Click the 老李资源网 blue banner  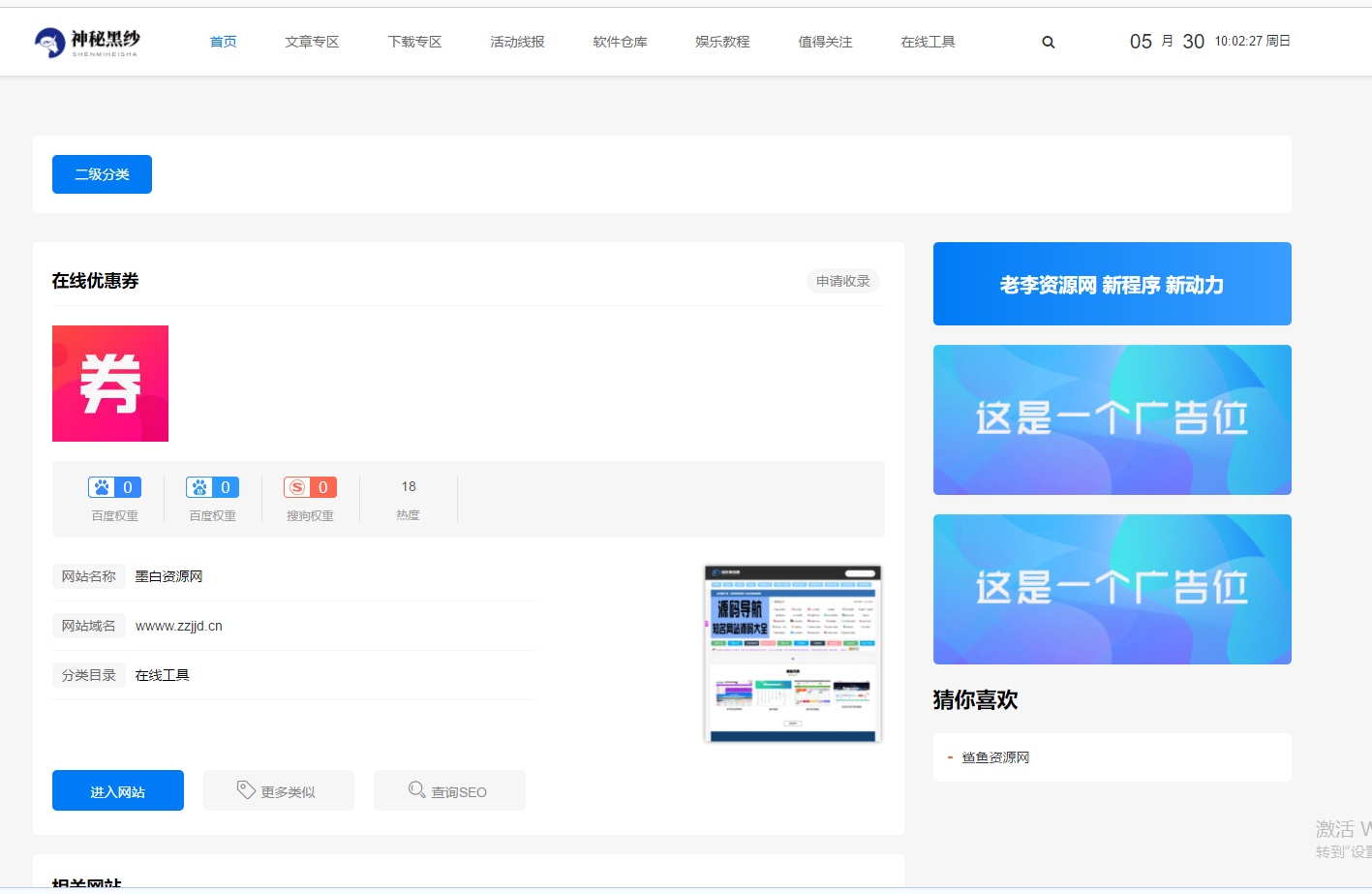point(1112,284)
